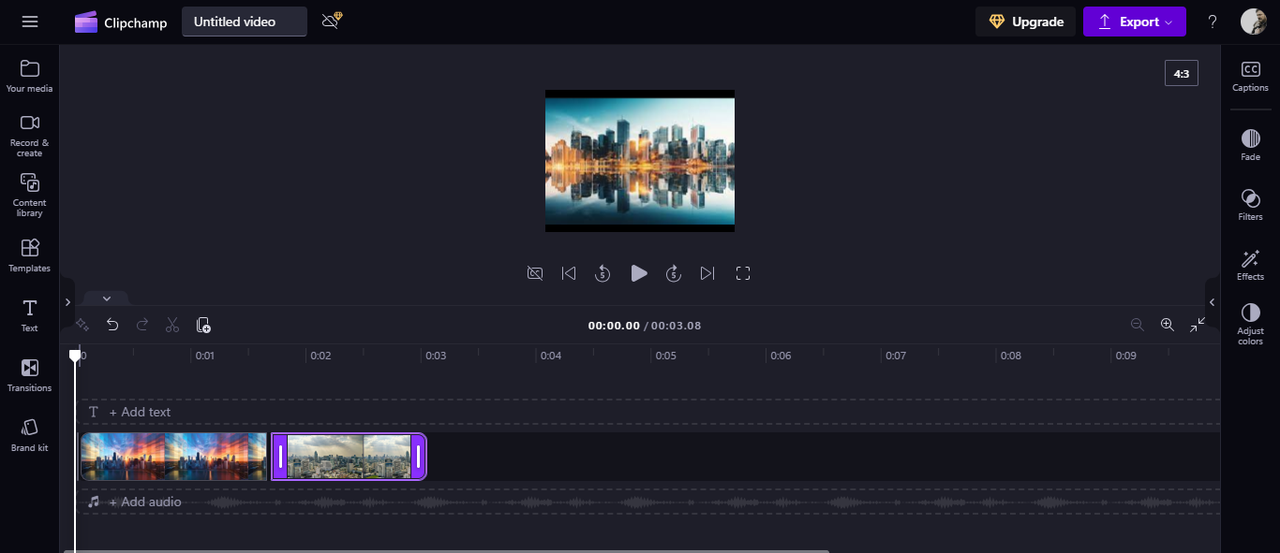Image resolution: width=1280 pixels, height=553 pixels.
Task: Open Record & create tab
Action: (30, 135)
